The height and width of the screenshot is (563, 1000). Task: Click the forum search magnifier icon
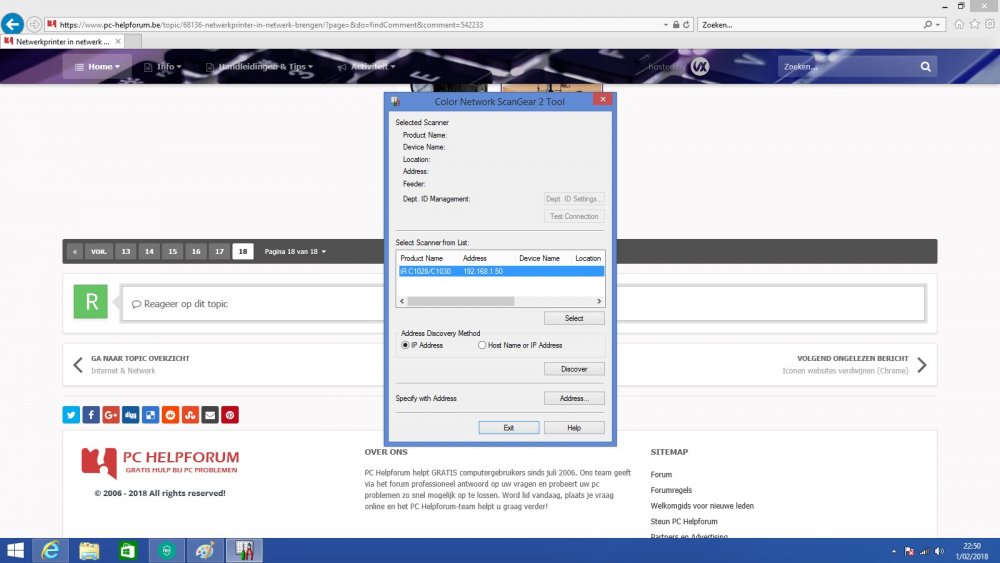tap(925, 66)
